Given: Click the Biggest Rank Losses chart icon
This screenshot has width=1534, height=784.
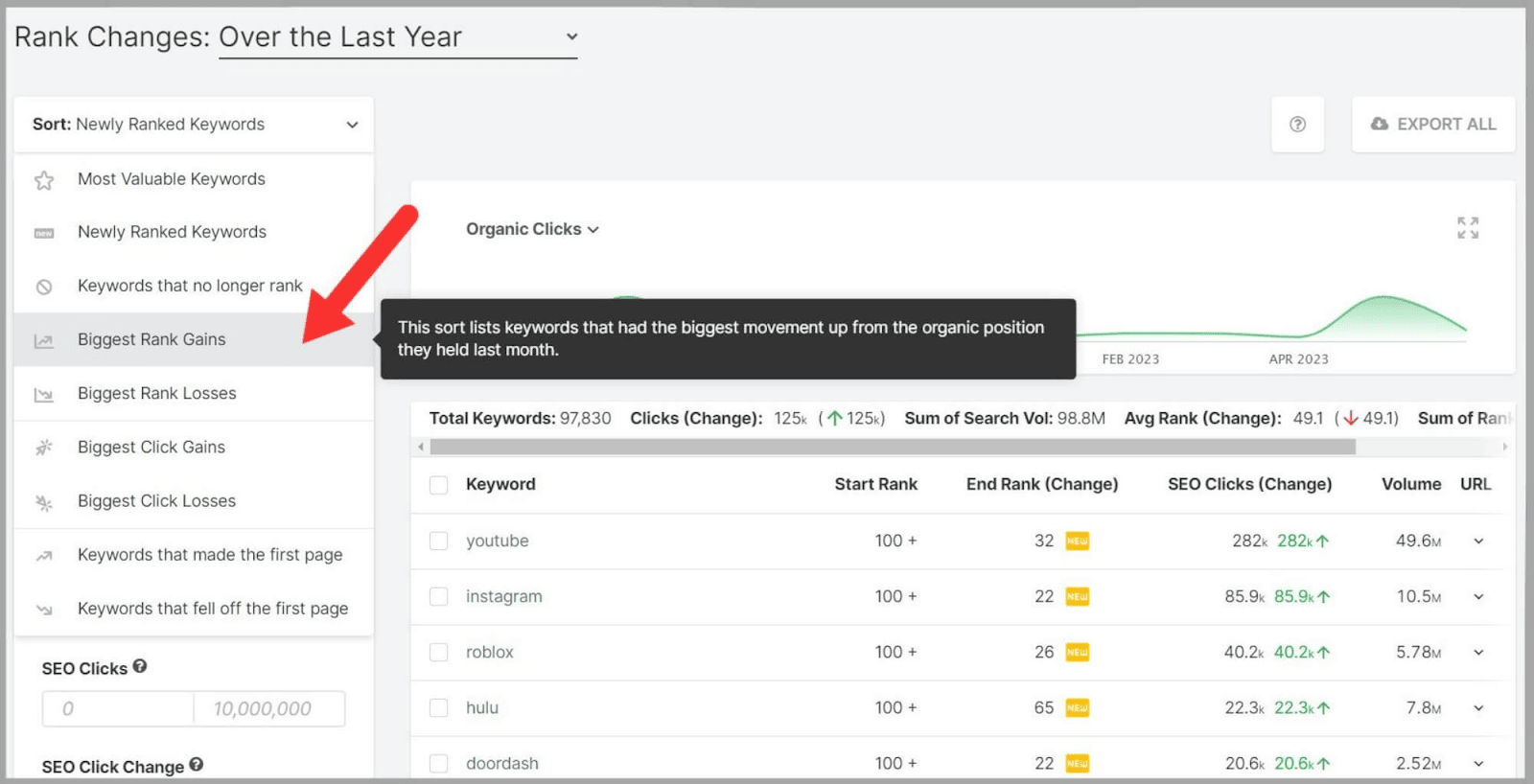Looking at the screenshot, I should (x=44, y=395).
